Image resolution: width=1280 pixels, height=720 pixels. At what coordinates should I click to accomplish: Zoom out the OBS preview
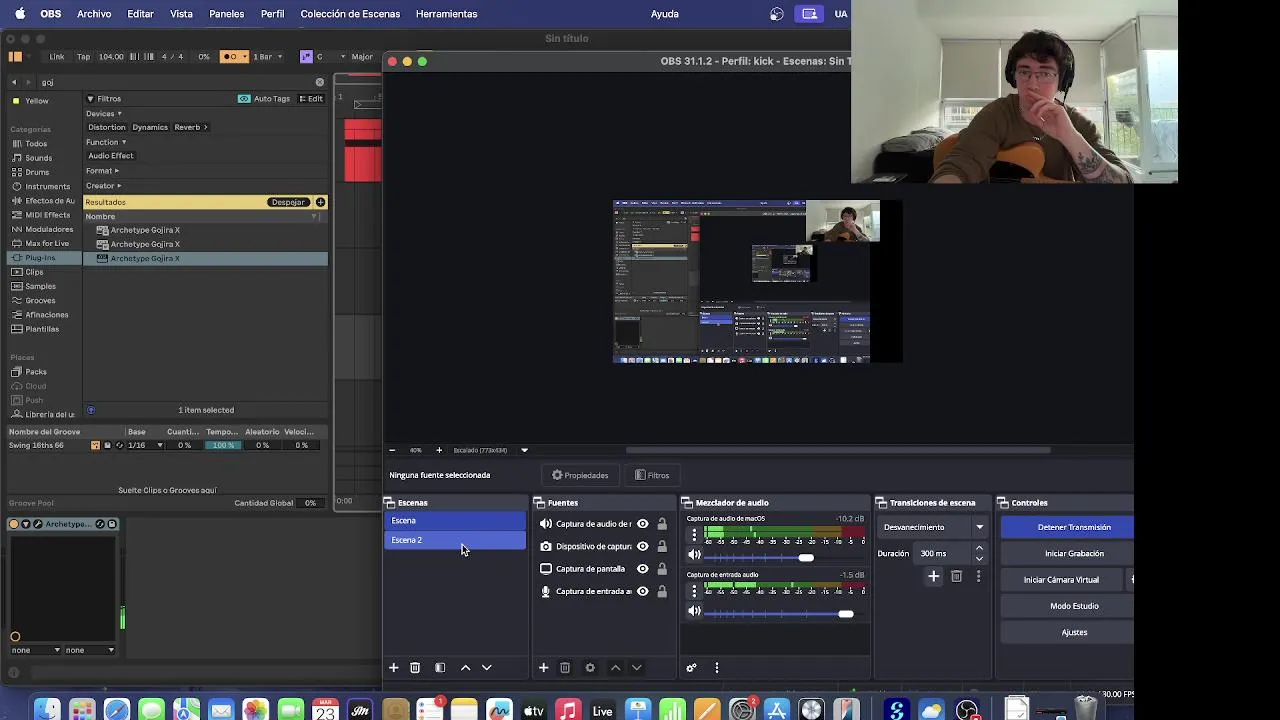392,450
